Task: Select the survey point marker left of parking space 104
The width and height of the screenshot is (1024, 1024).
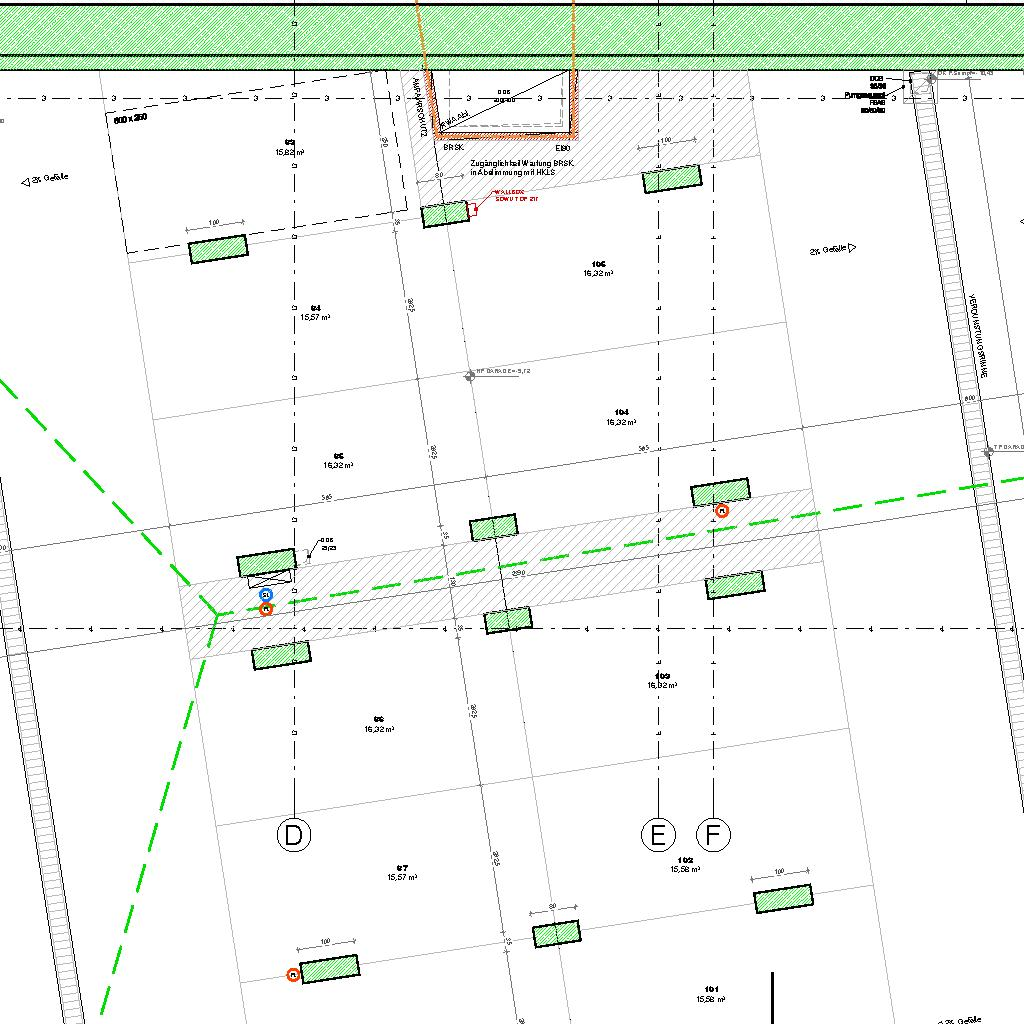Action: point(470,376)
